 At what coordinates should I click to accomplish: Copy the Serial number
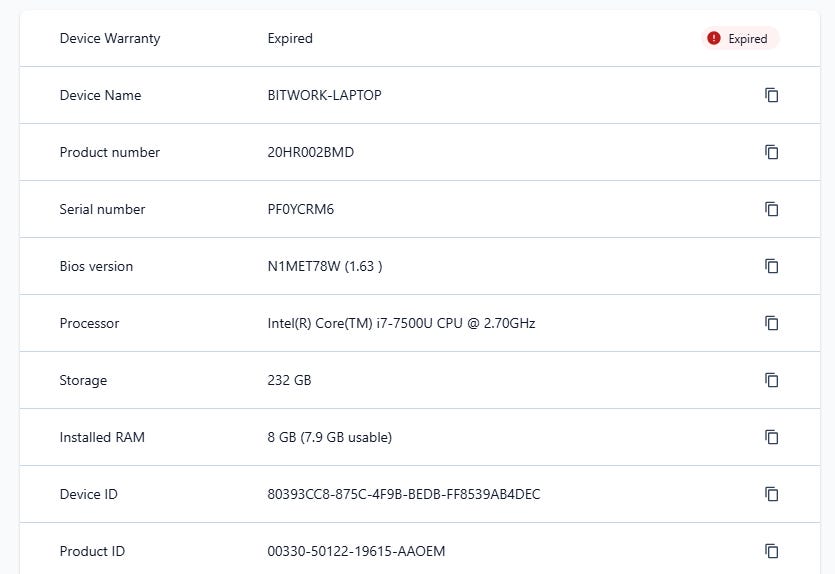(x=771, y=209)
